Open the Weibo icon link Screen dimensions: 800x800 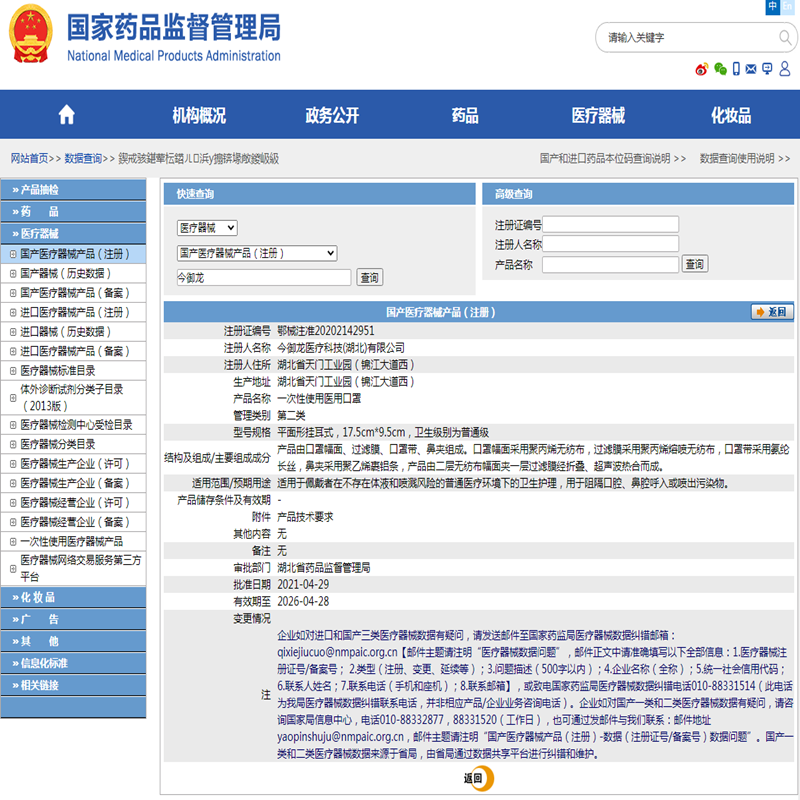click(702, 69)
